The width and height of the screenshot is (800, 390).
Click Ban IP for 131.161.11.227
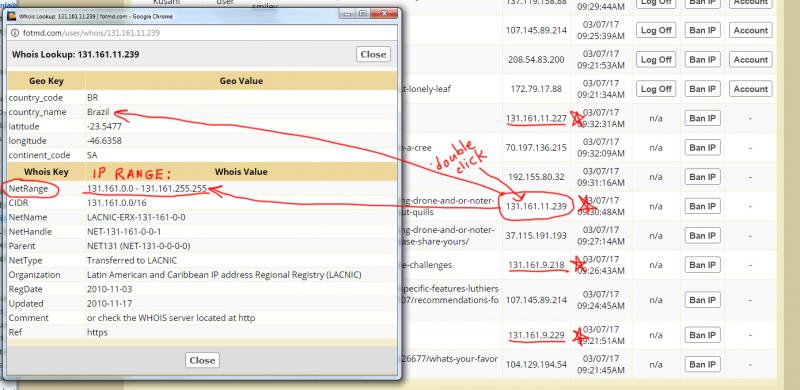[x=702, y=118]
